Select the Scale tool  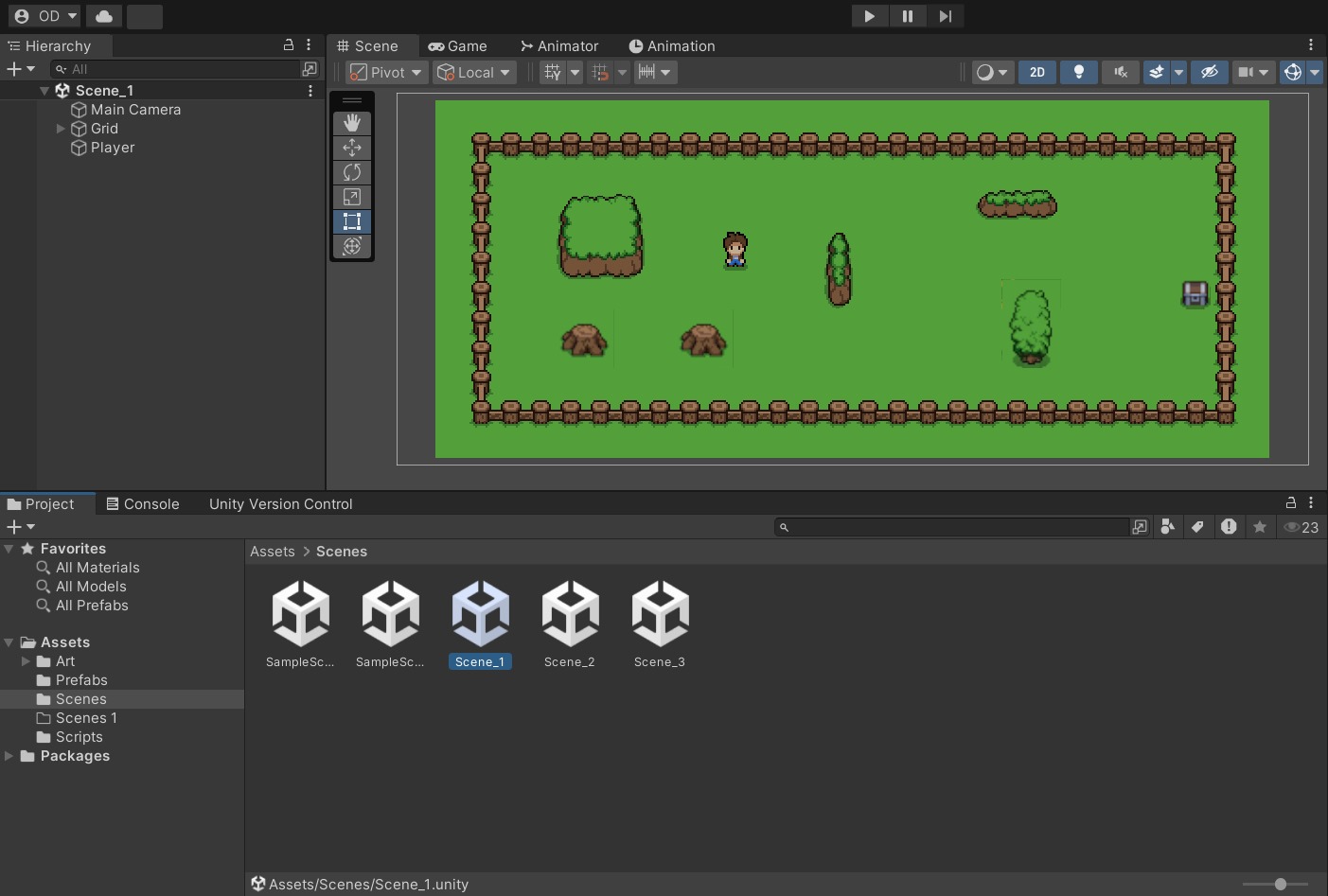352,197
